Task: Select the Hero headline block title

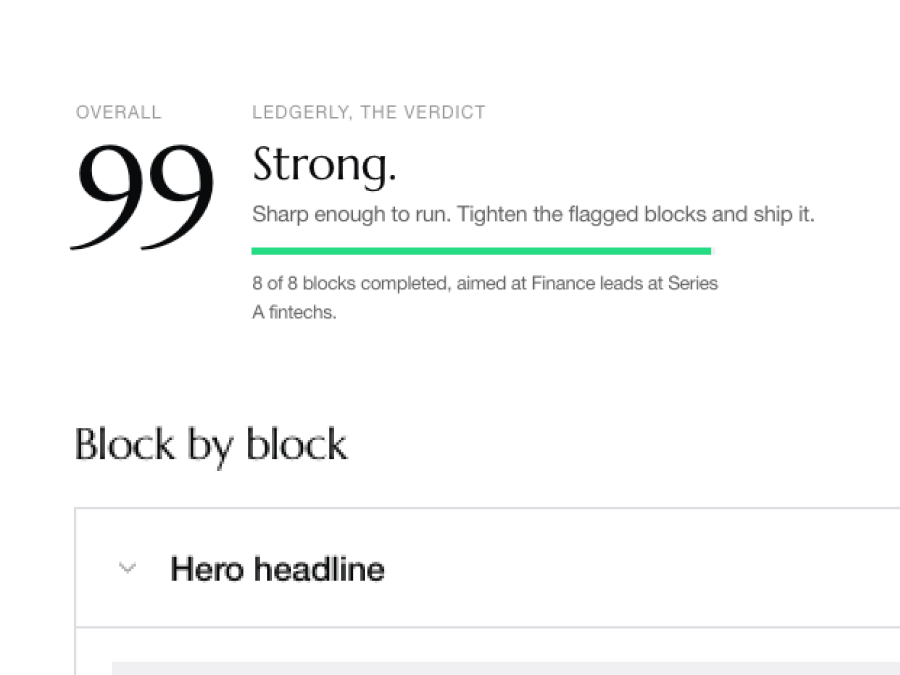Action: click(277, 569)
